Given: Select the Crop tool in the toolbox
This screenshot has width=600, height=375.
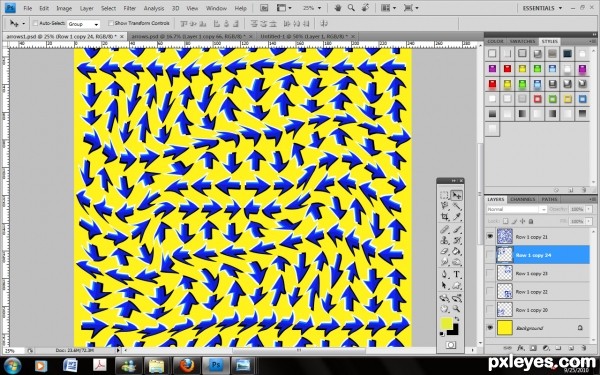Looking at the screenshot, I should [x=444, y=217].
